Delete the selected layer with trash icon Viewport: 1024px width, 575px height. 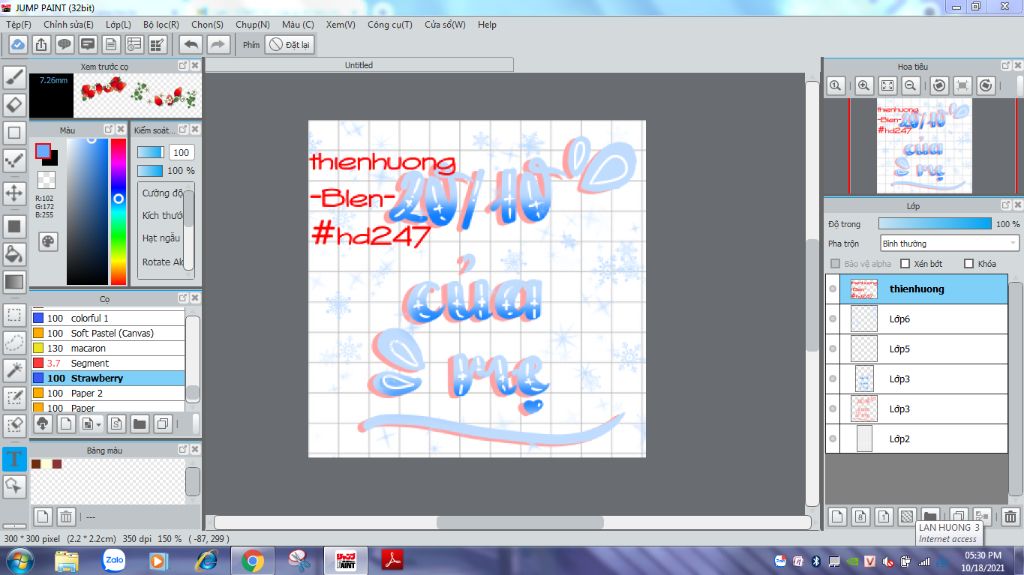1010,517
